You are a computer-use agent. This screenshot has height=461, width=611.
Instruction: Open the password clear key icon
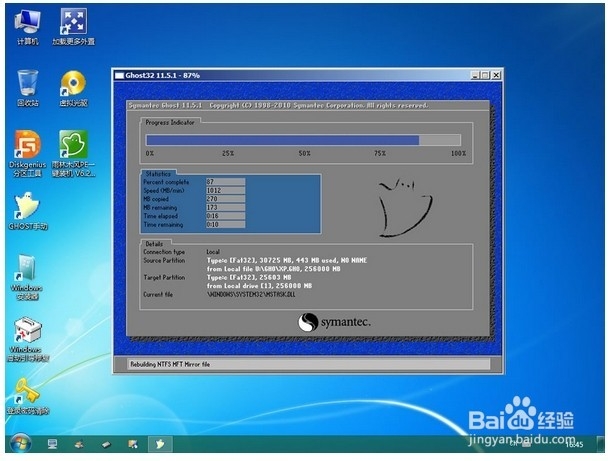[x=28, y=396]
